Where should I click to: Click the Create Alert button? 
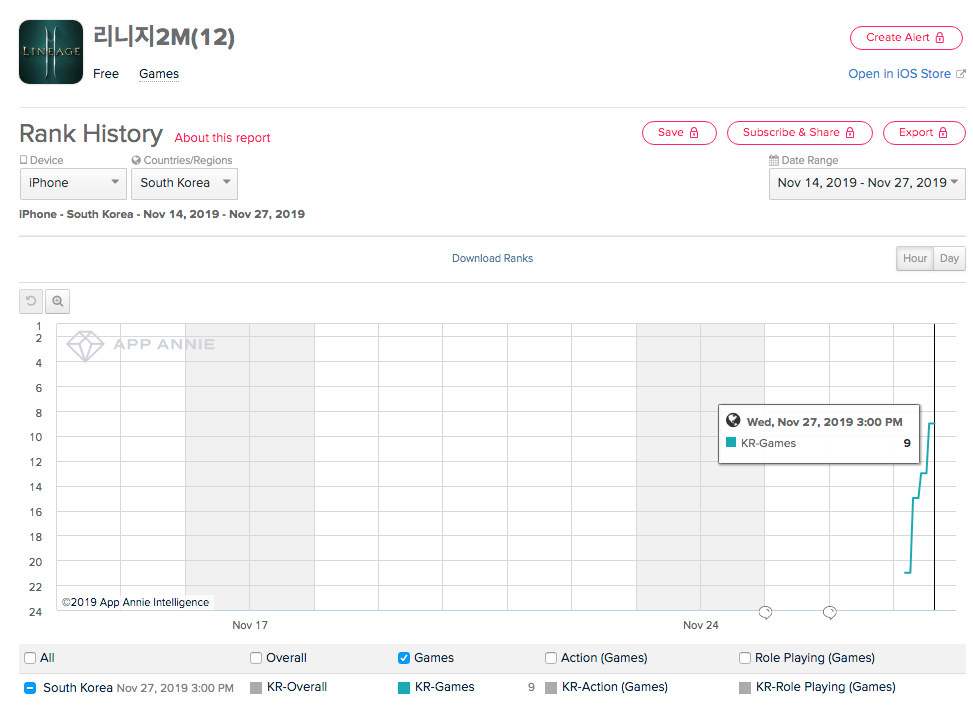[x=906, y=37]
